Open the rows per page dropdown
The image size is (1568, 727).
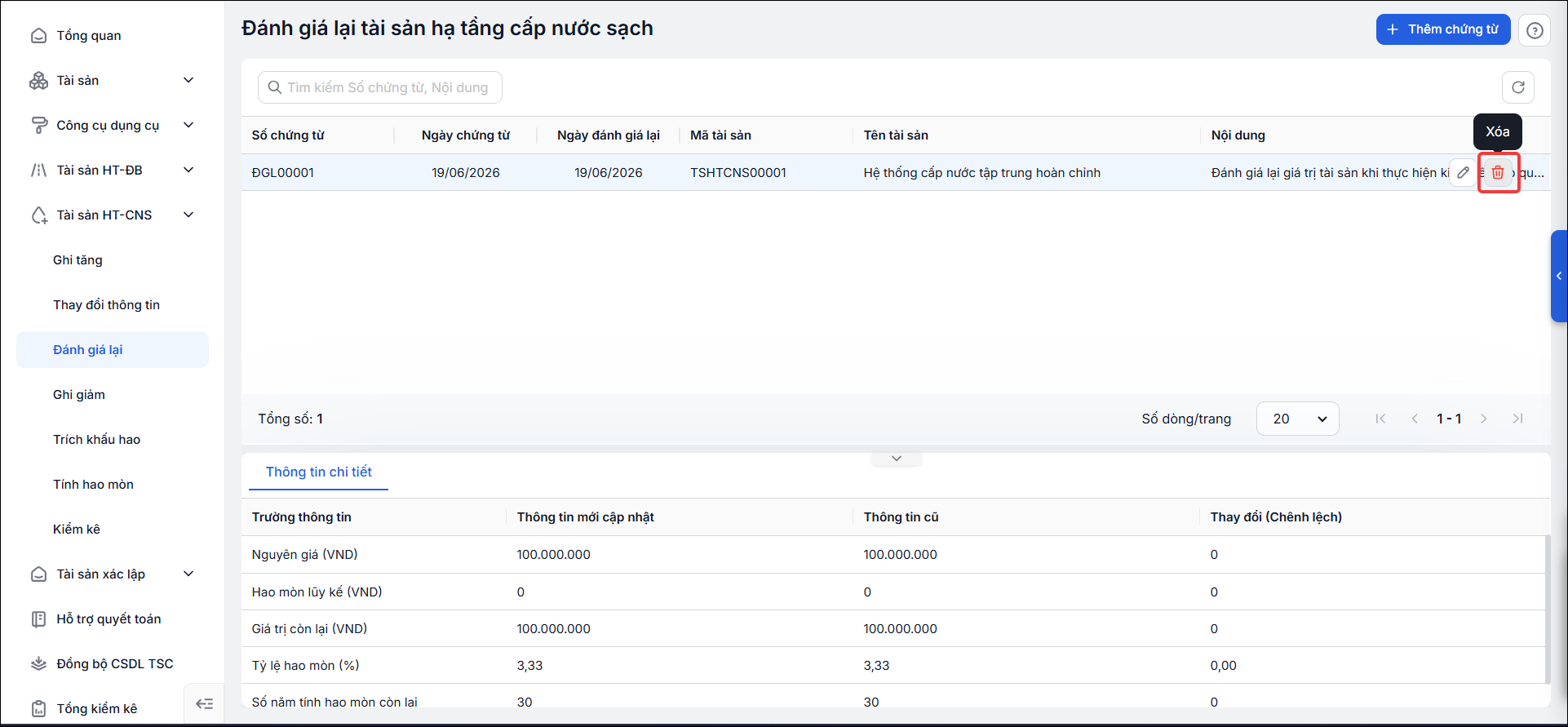click(1298, 419)
